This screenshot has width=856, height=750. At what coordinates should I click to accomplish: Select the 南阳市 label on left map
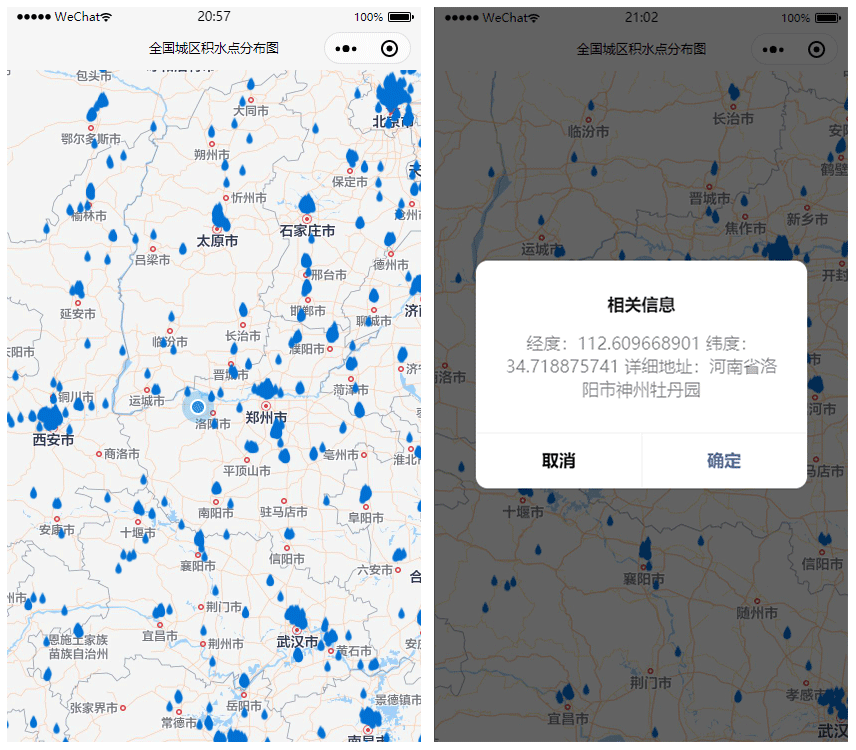tap(216, 513)
